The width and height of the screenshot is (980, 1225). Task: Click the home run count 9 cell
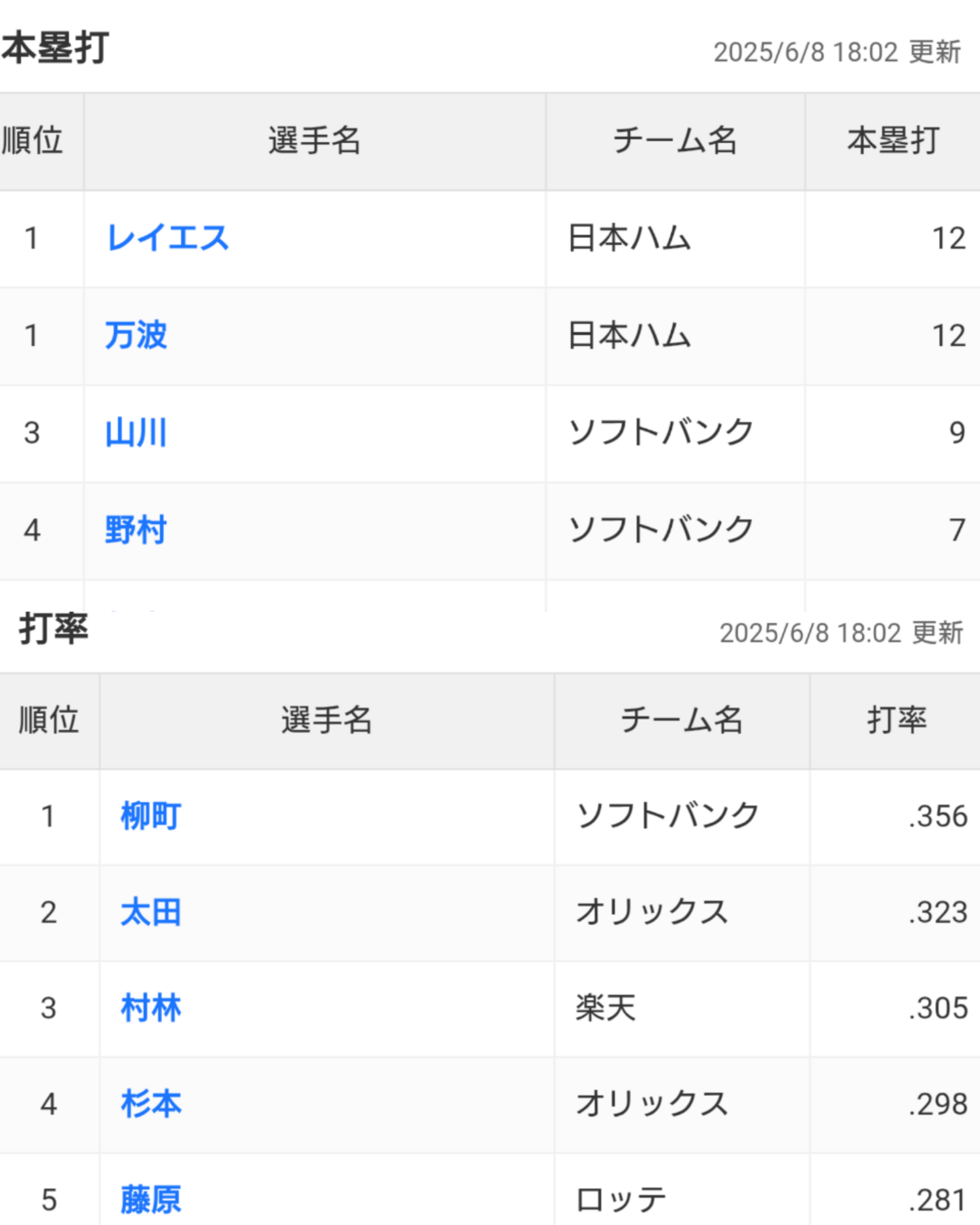pyautogui.click(x=892, y=434)
